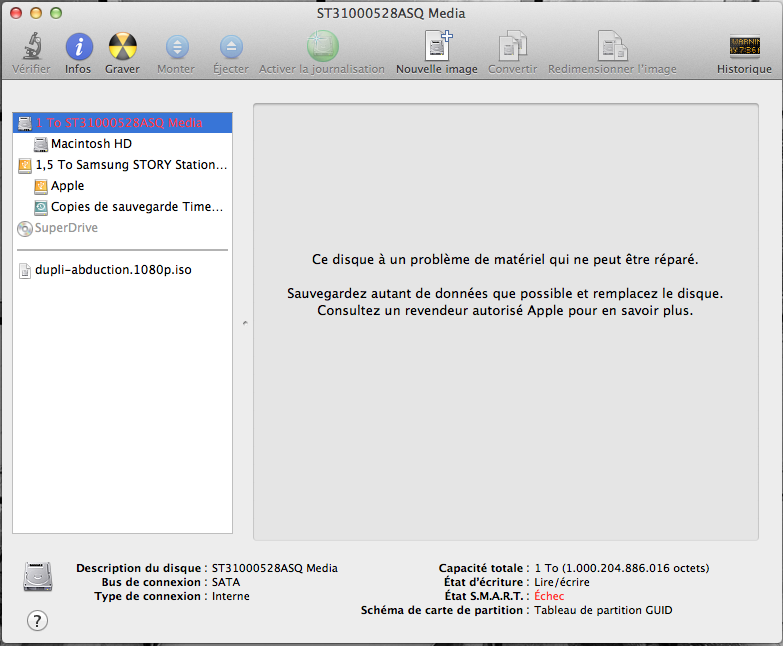Click the SATA connection bus value
Screen dimensions: 783x646
226,582
